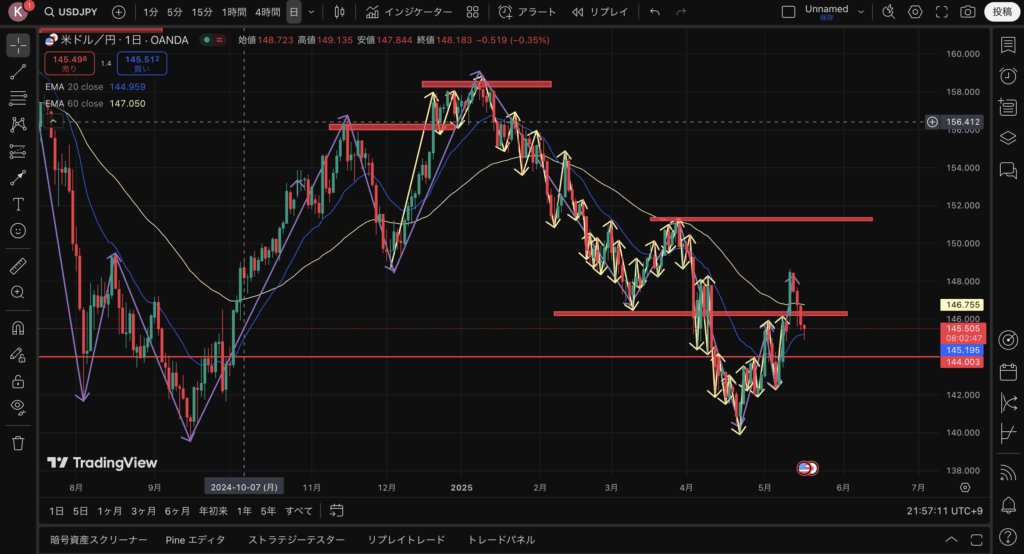Select the ruler measure tool
The height and width of the screenshot is (554, 1024).
tap(18, 266)
